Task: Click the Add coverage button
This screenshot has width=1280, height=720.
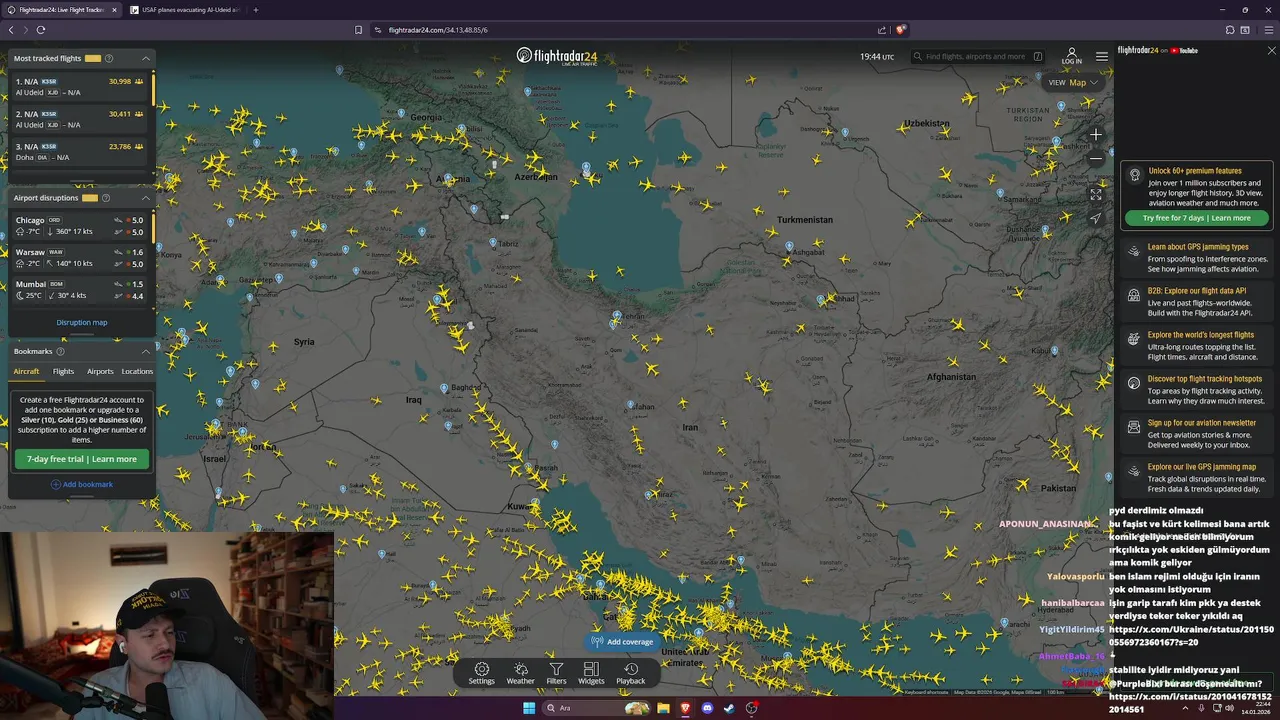Action: point(622,642)
